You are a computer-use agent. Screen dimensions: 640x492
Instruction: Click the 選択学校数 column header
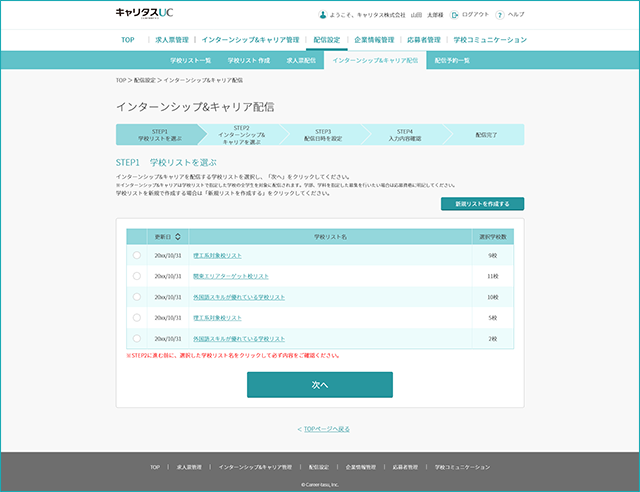click(493, 237)
